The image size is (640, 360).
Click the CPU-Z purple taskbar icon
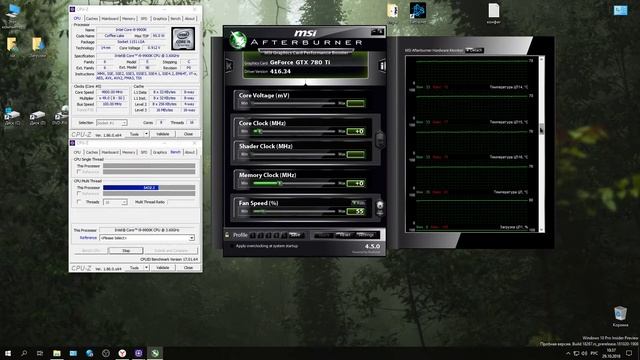pos(138,353)
